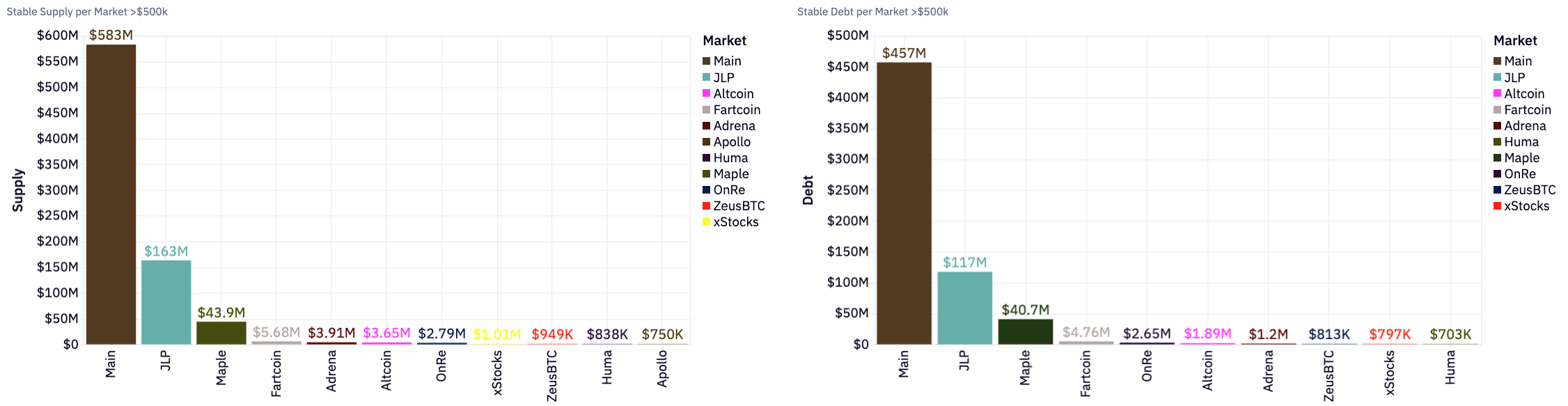Click the $583M label above Main bar
Viewport: 1568px width, 406px height.
[111, 35]
